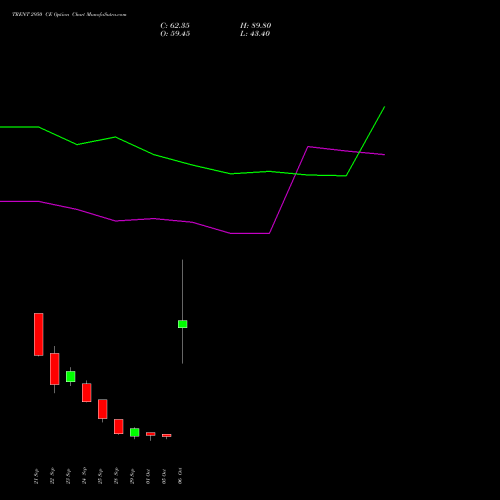The width and height of the screenshot is (500, 500).
Task: Click the 24 Sep date label
Action: [x=84, y=476]
